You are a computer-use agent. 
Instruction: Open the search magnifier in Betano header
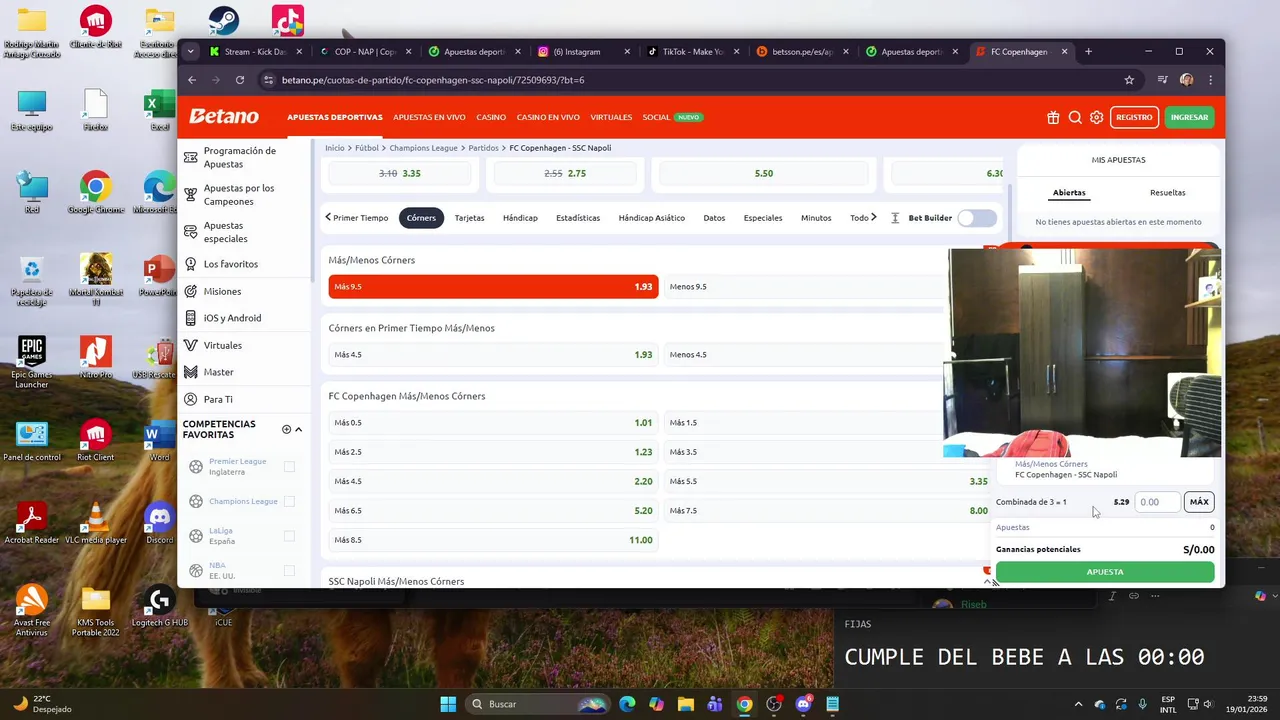pyautogui.click(x=1075, y=117)
